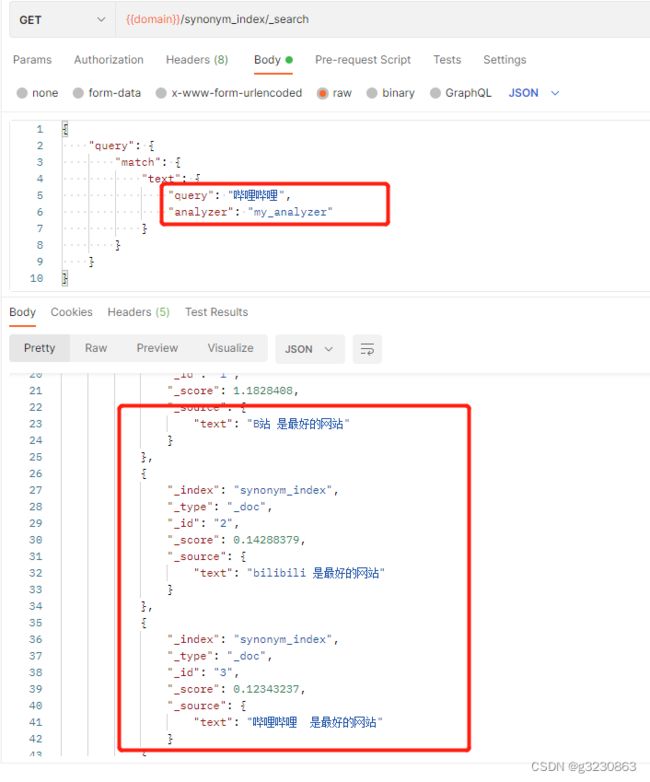The image size is (650, 782).
Task: Click the _score 0.14288379 value
Action: [x=266, y=540]
